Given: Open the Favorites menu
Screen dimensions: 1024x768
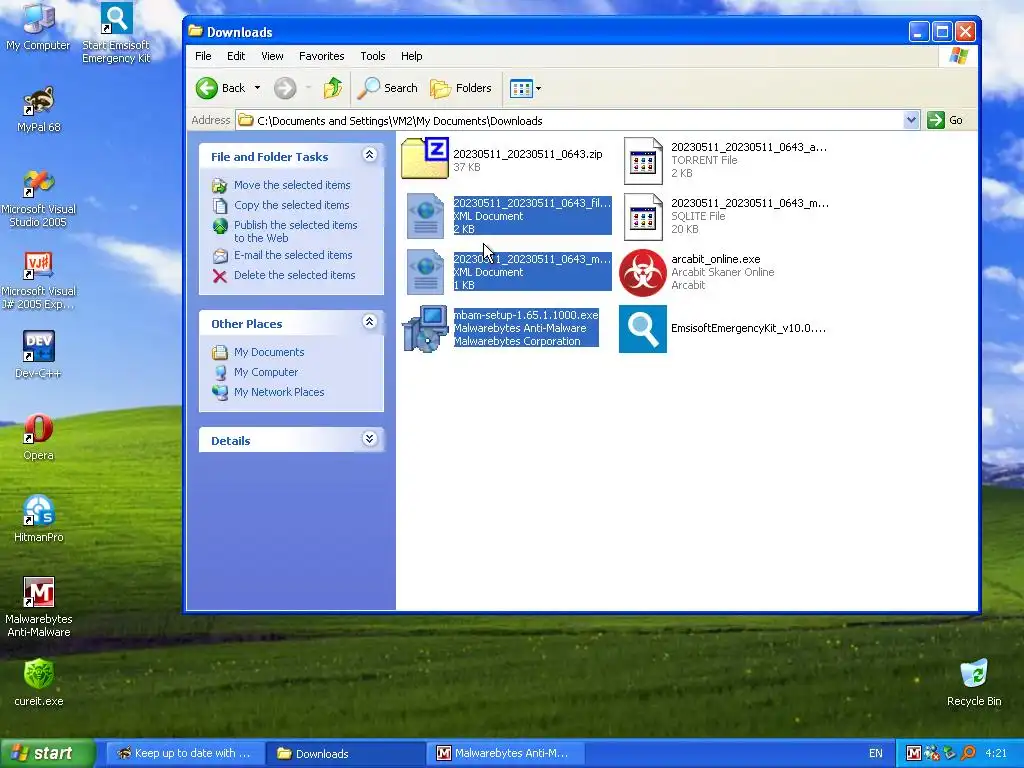Looking at the screenshot, I should pos(321,56).
